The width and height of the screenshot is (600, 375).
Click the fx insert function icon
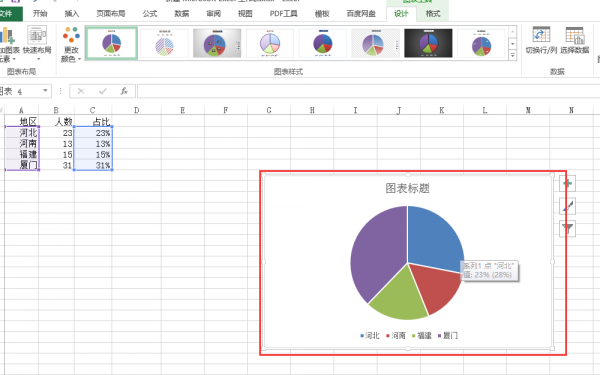coord(124,91)
